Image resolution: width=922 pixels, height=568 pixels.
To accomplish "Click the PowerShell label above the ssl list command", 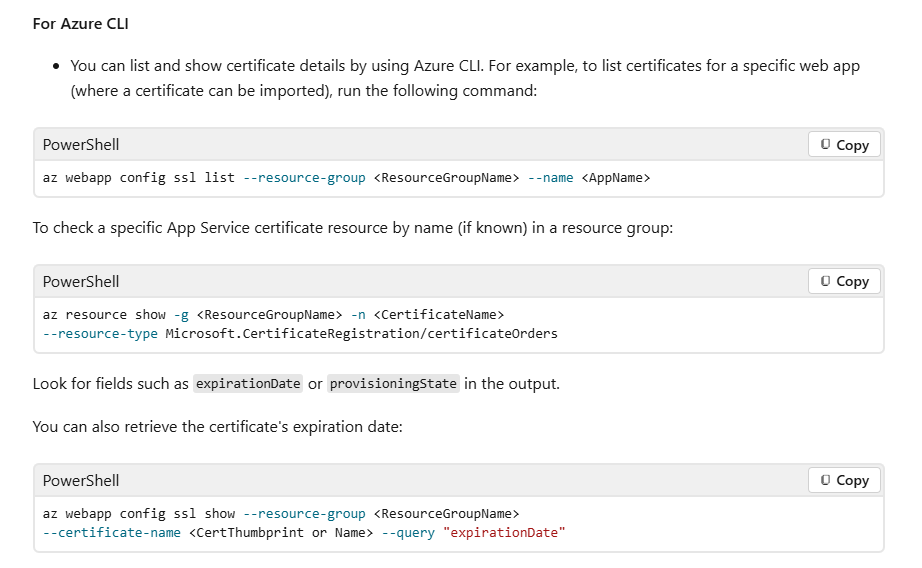I will click(81, 145).
